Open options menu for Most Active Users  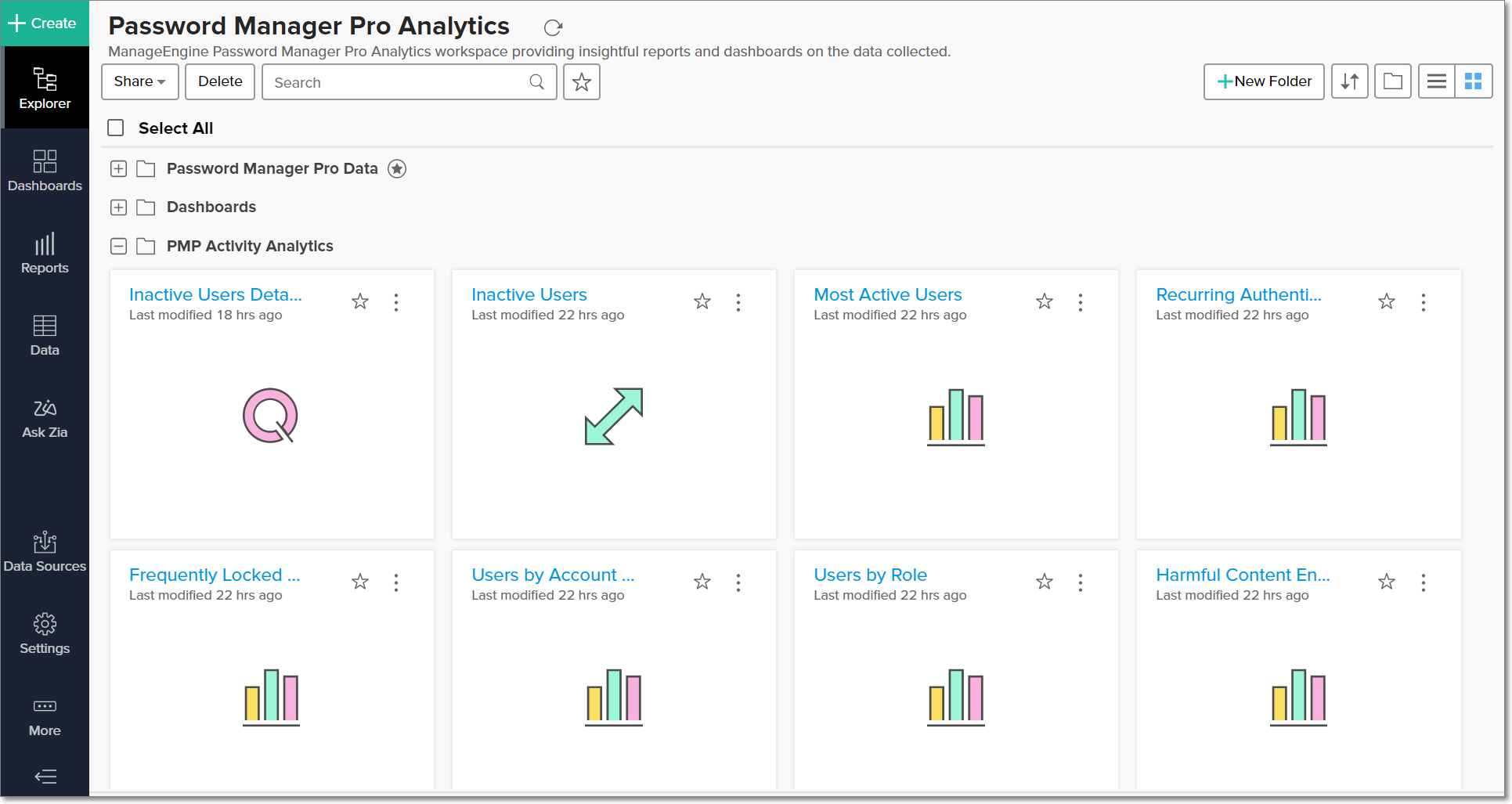pos(1081,302)
